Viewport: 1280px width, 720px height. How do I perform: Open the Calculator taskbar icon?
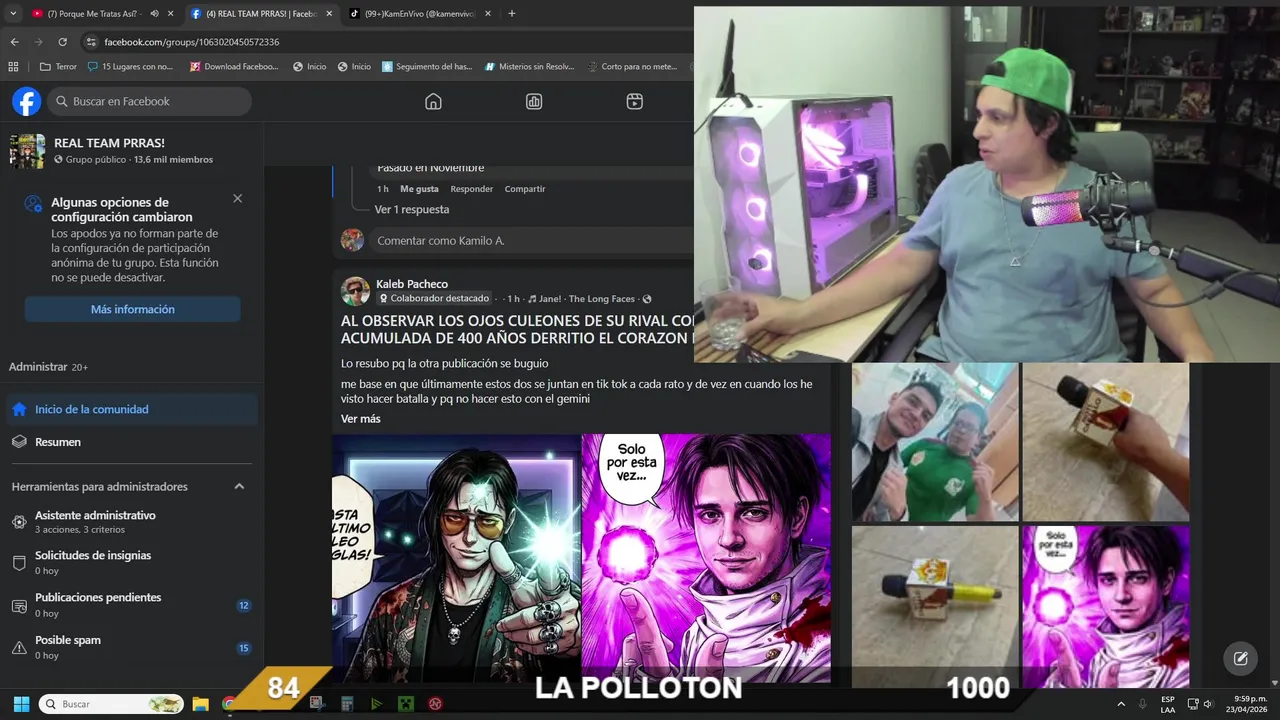(347, 704)
